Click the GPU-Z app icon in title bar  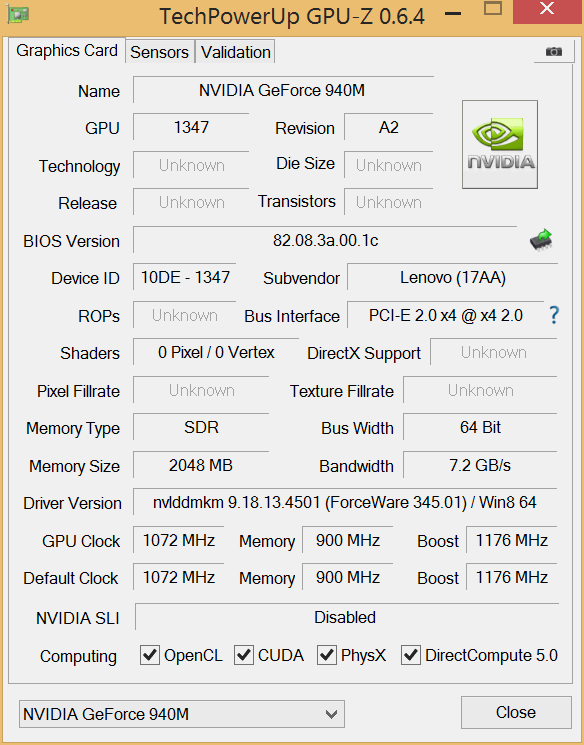(19, 14)
